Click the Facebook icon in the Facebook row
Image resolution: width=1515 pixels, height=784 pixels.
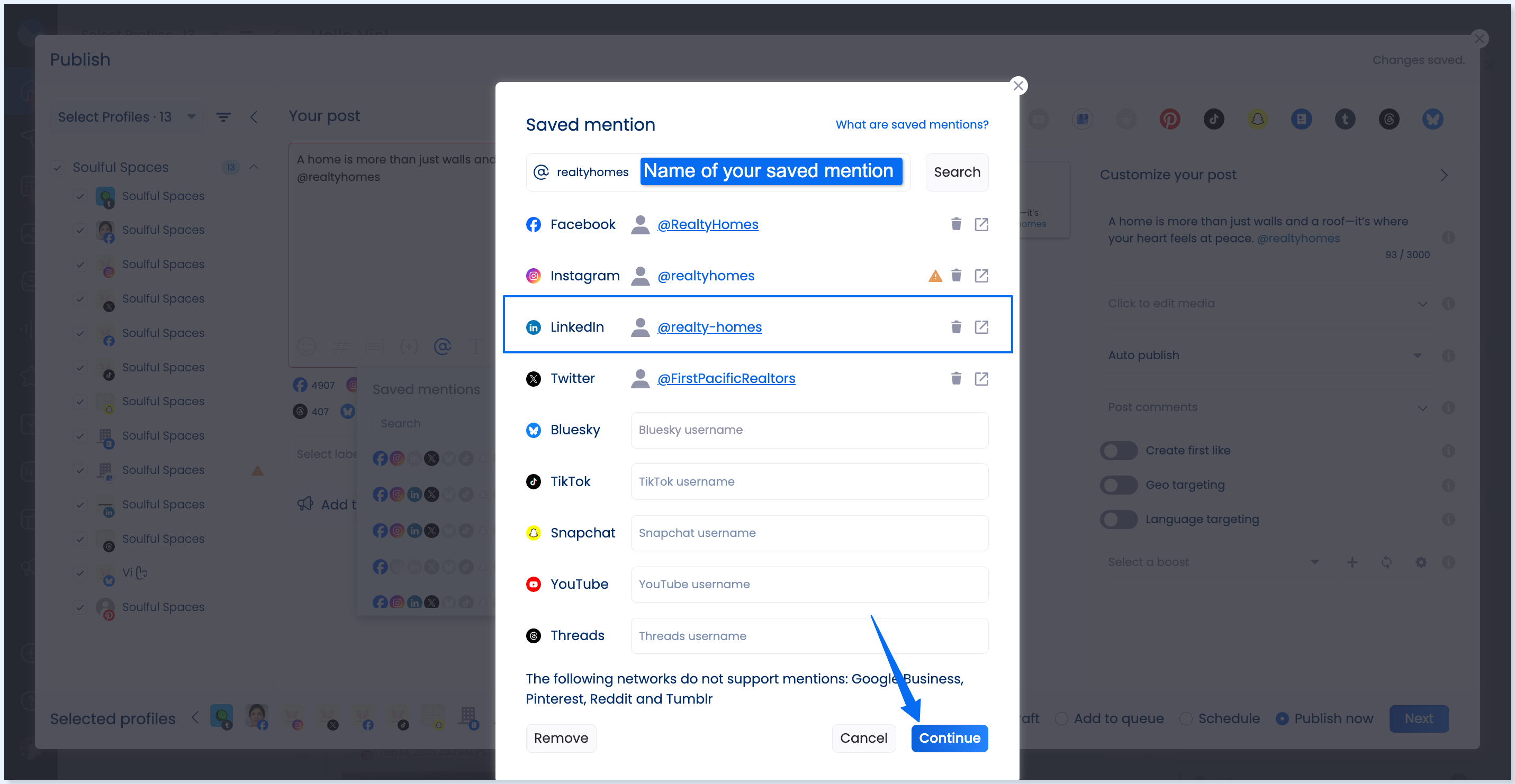point(533,224)
